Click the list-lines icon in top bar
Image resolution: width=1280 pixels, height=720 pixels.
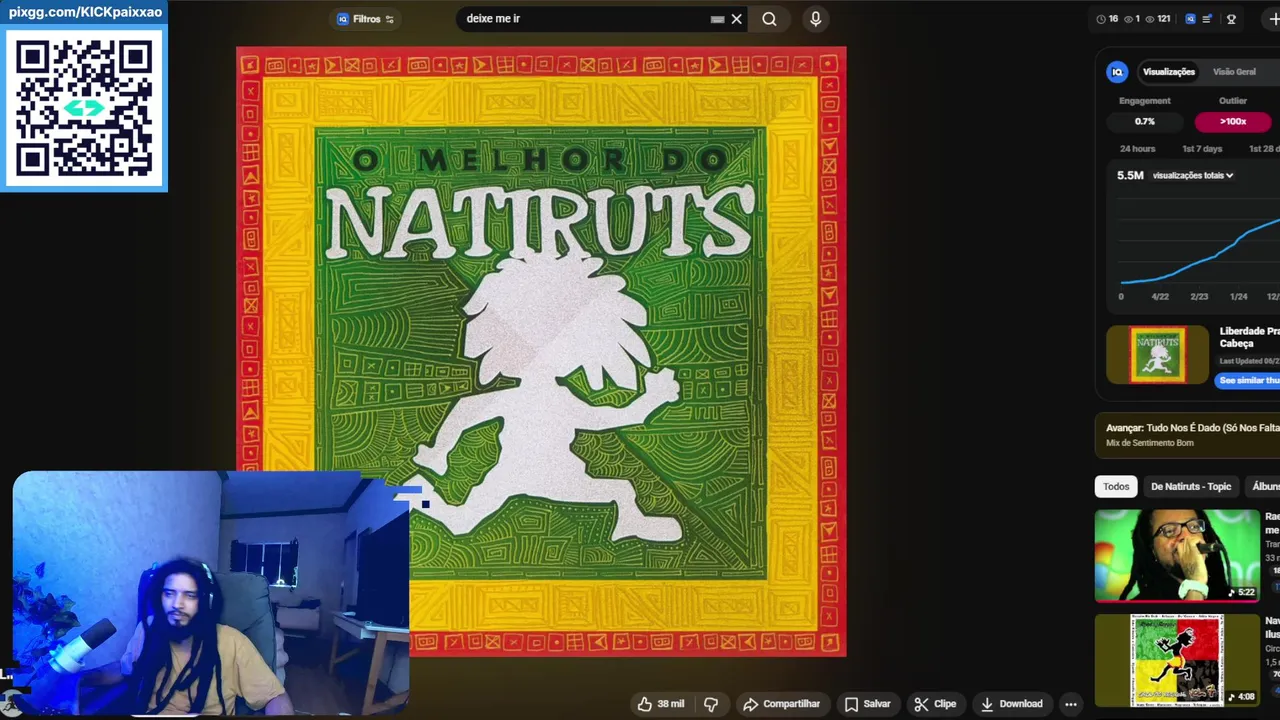(1208, 19)
